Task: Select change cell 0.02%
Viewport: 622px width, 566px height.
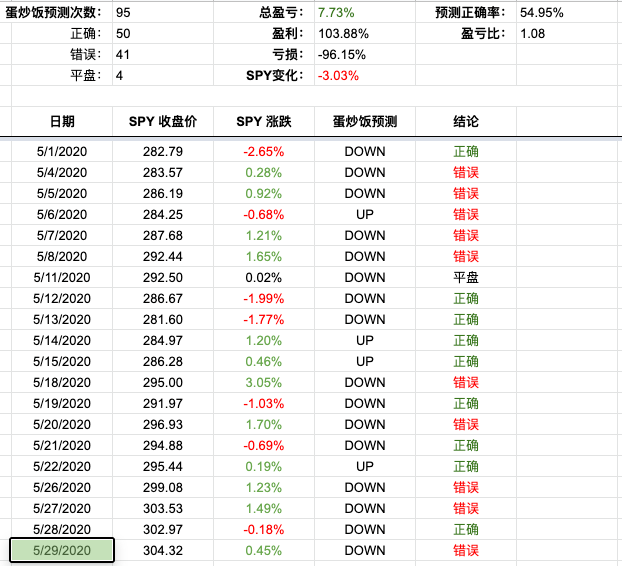Action: tap(264, 278)
